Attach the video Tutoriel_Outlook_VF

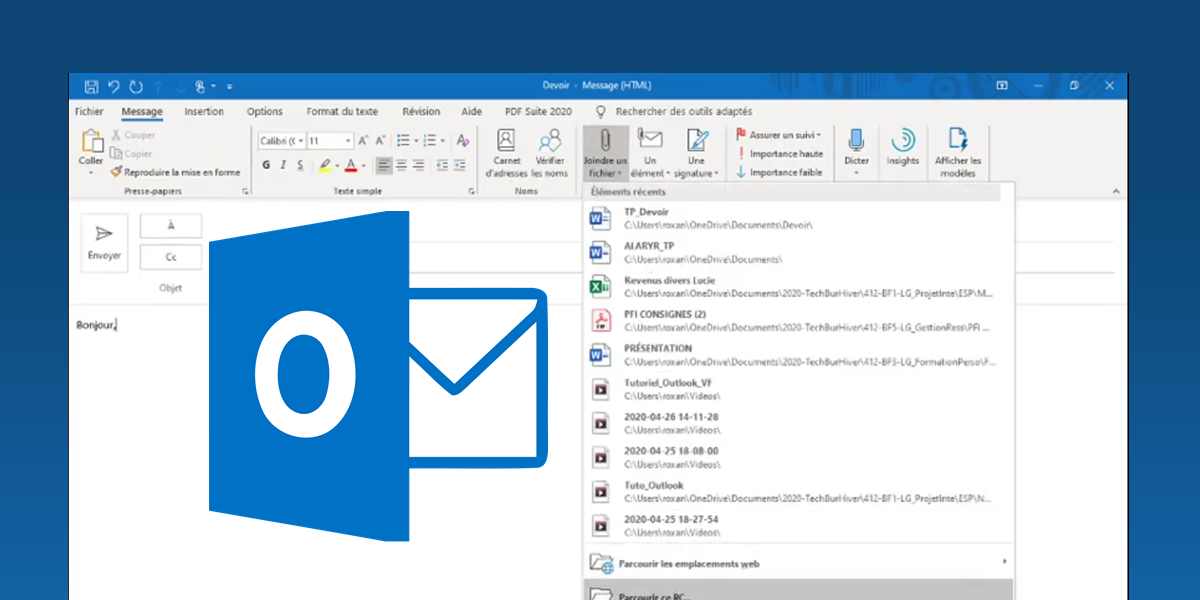click(x=798, y=390)
